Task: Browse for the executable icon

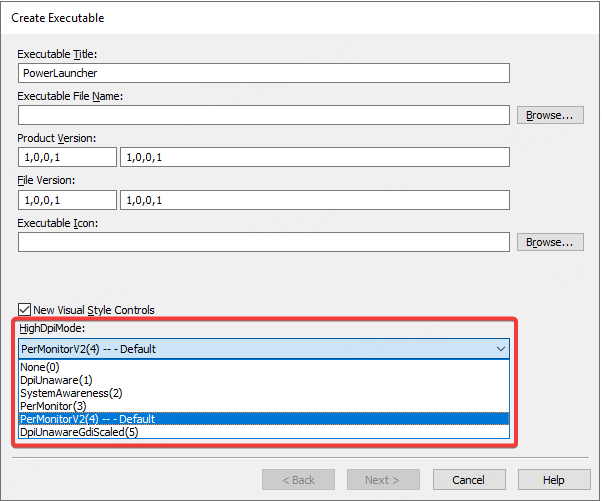Action: click(x=549, y=242)
